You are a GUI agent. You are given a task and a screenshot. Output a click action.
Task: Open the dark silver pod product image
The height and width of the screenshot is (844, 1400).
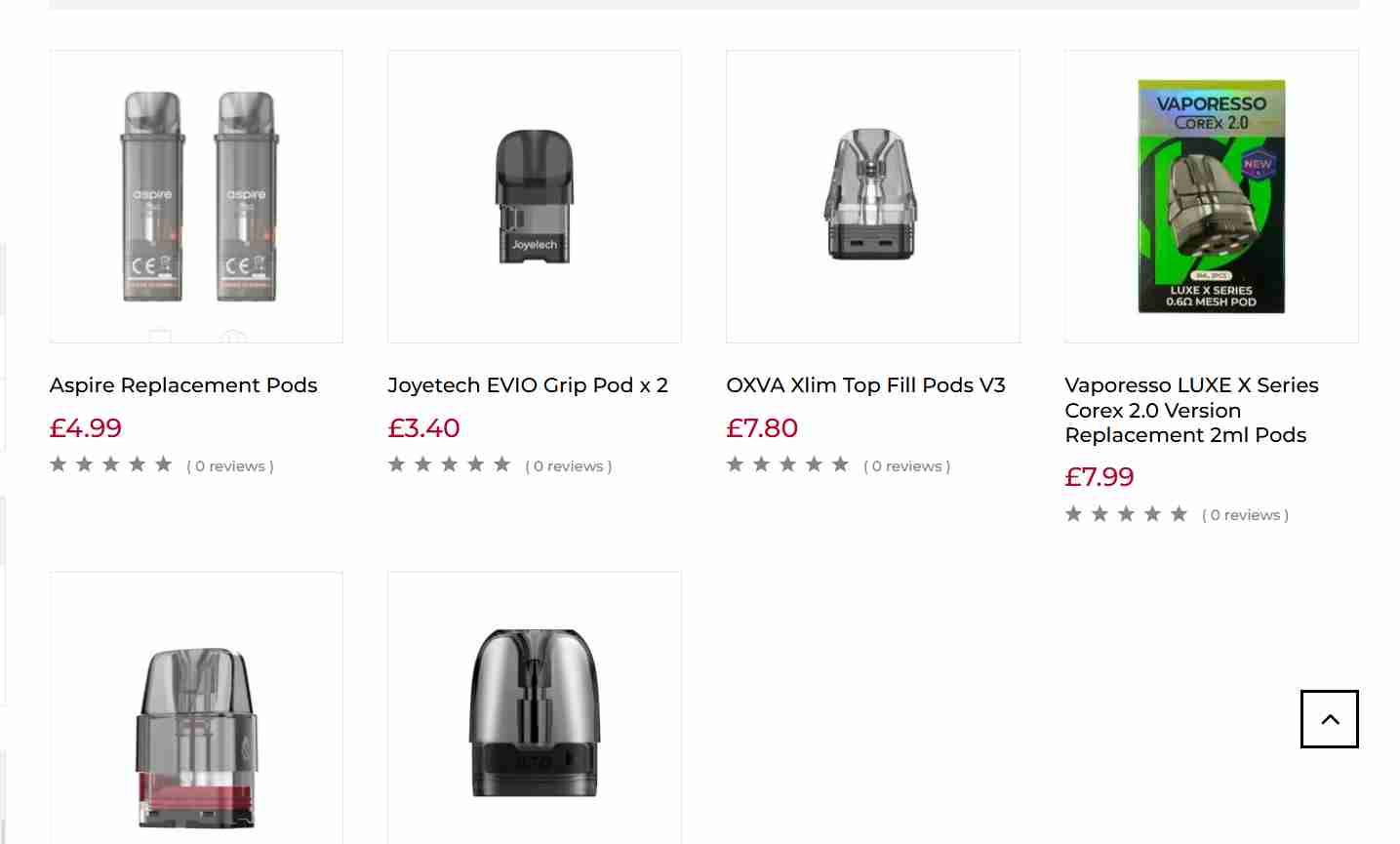(534, 712)
